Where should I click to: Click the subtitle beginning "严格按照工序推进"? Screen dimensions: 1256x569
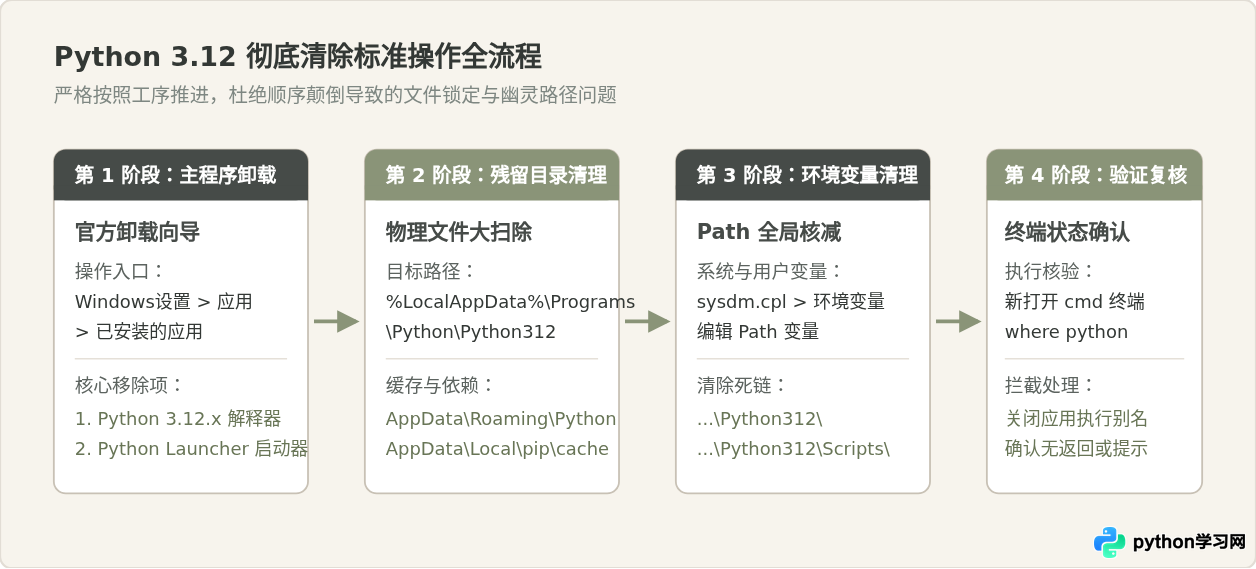coord(335,95)
